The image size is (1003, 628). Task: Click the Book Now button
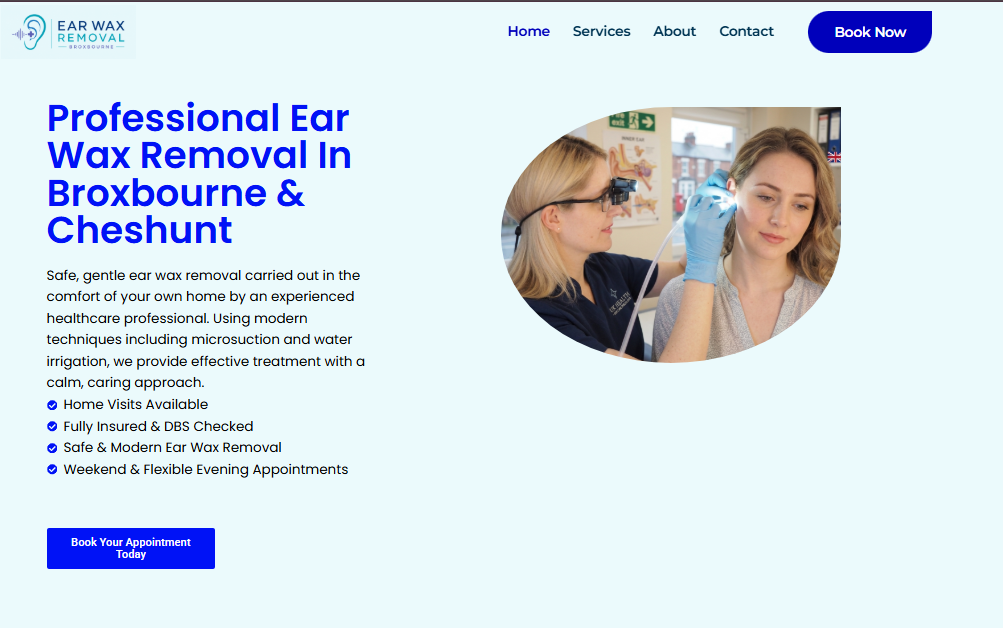870,32
